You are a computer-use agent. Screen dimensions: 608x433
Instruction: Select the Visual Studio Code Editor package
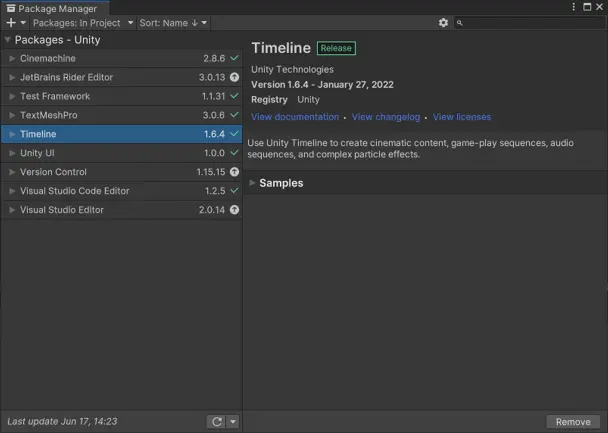122,191
